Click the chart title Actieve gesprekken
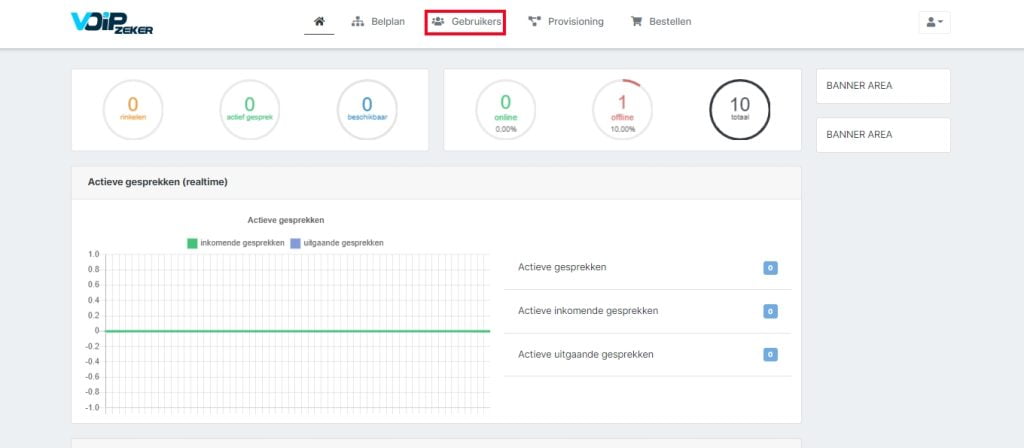This screenshot has width=1024, height=448. click(286, 220)
